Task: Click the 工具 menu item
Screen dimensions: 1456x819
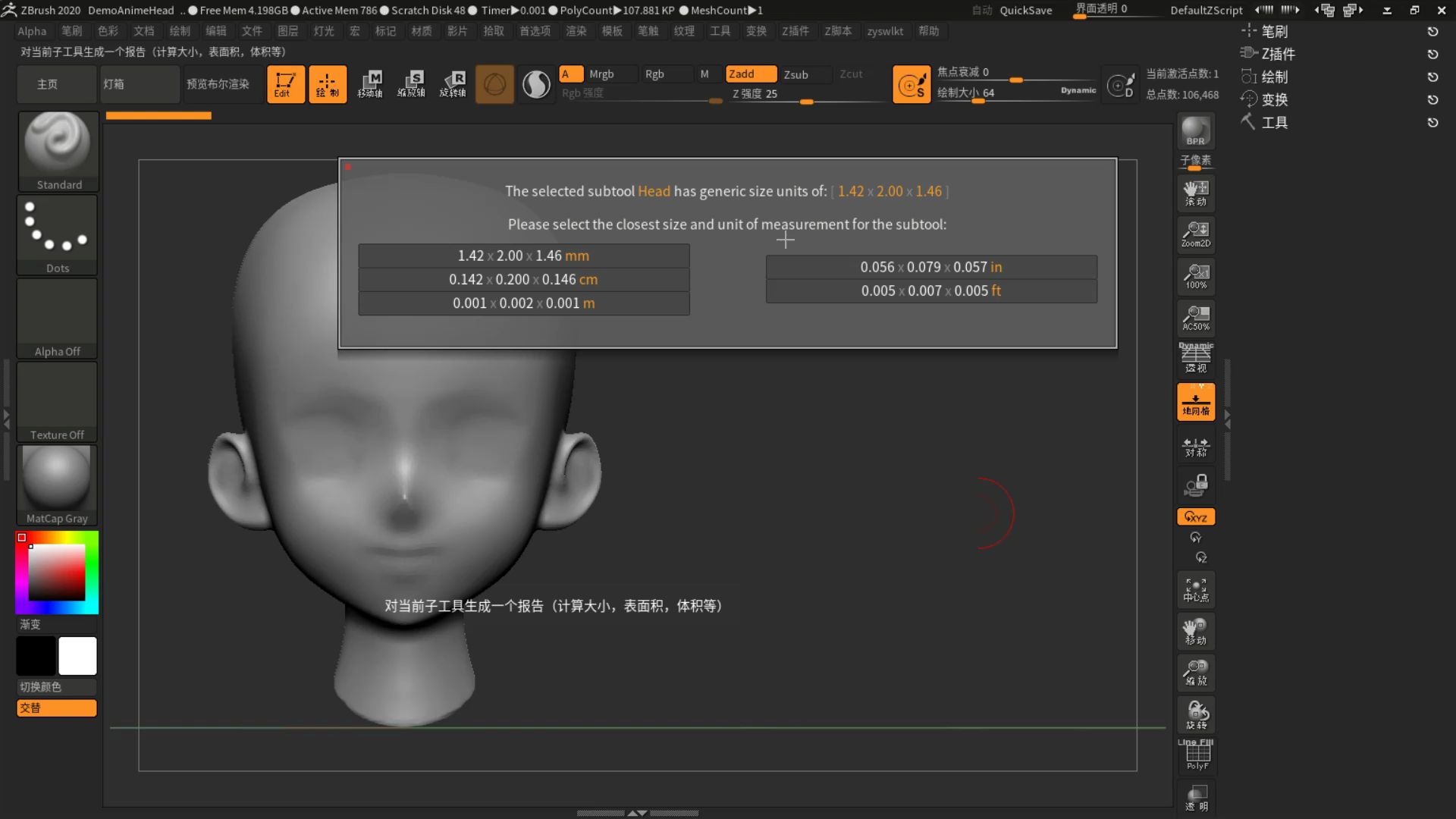Action: [720, 31]
